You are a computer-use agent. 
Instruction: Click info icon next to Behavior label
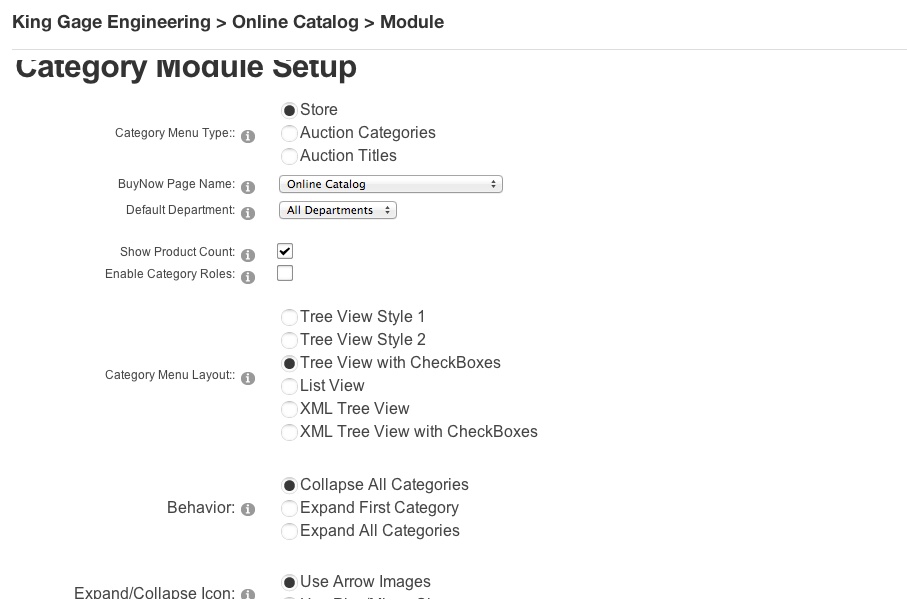pos(248,510)
